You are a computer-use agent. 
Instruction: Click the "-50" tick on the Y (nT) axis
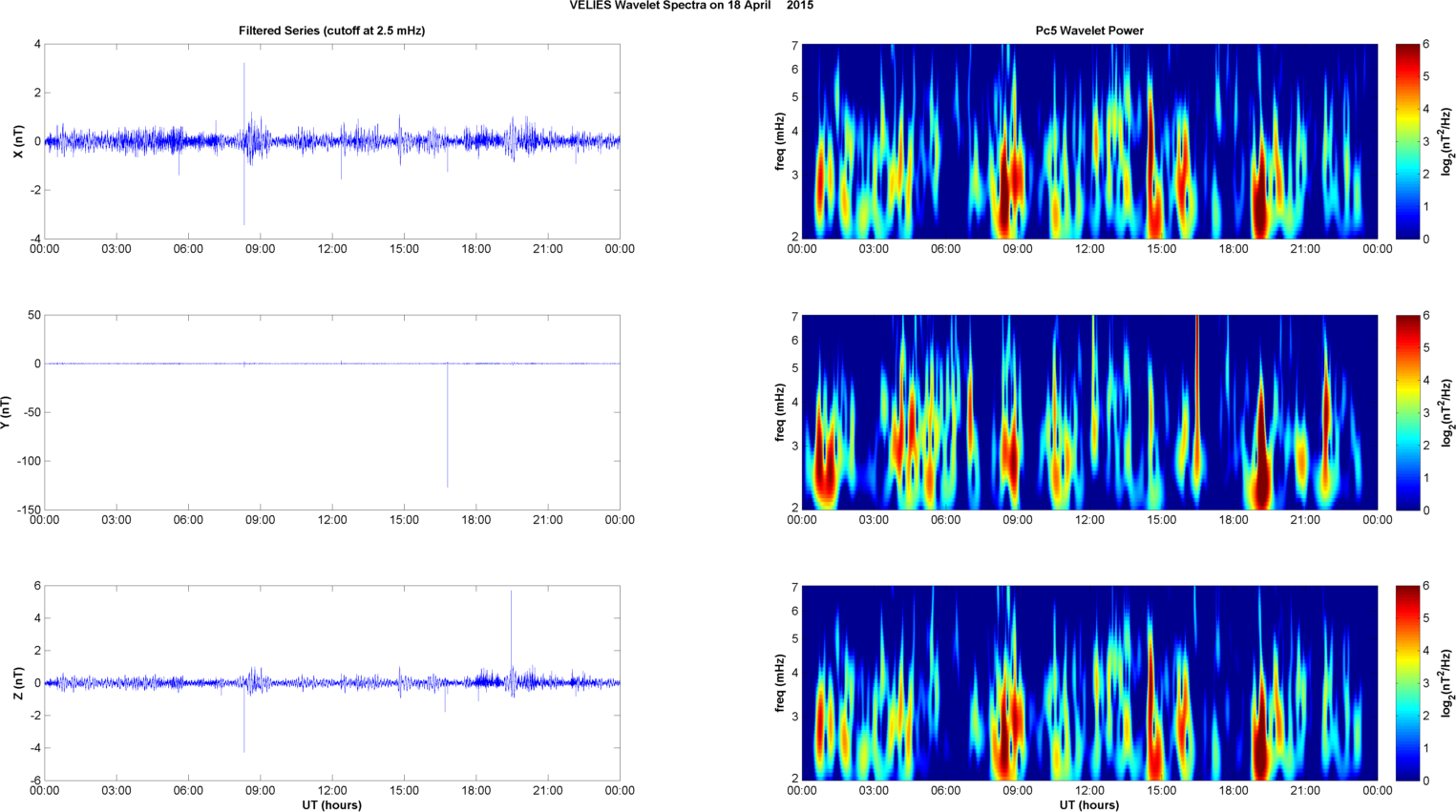[x=31, y=412]
